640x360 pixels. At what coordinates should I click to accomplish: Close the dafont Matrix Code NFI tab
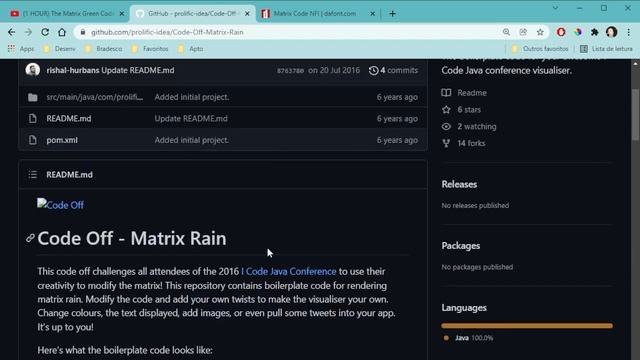(372, 13)
